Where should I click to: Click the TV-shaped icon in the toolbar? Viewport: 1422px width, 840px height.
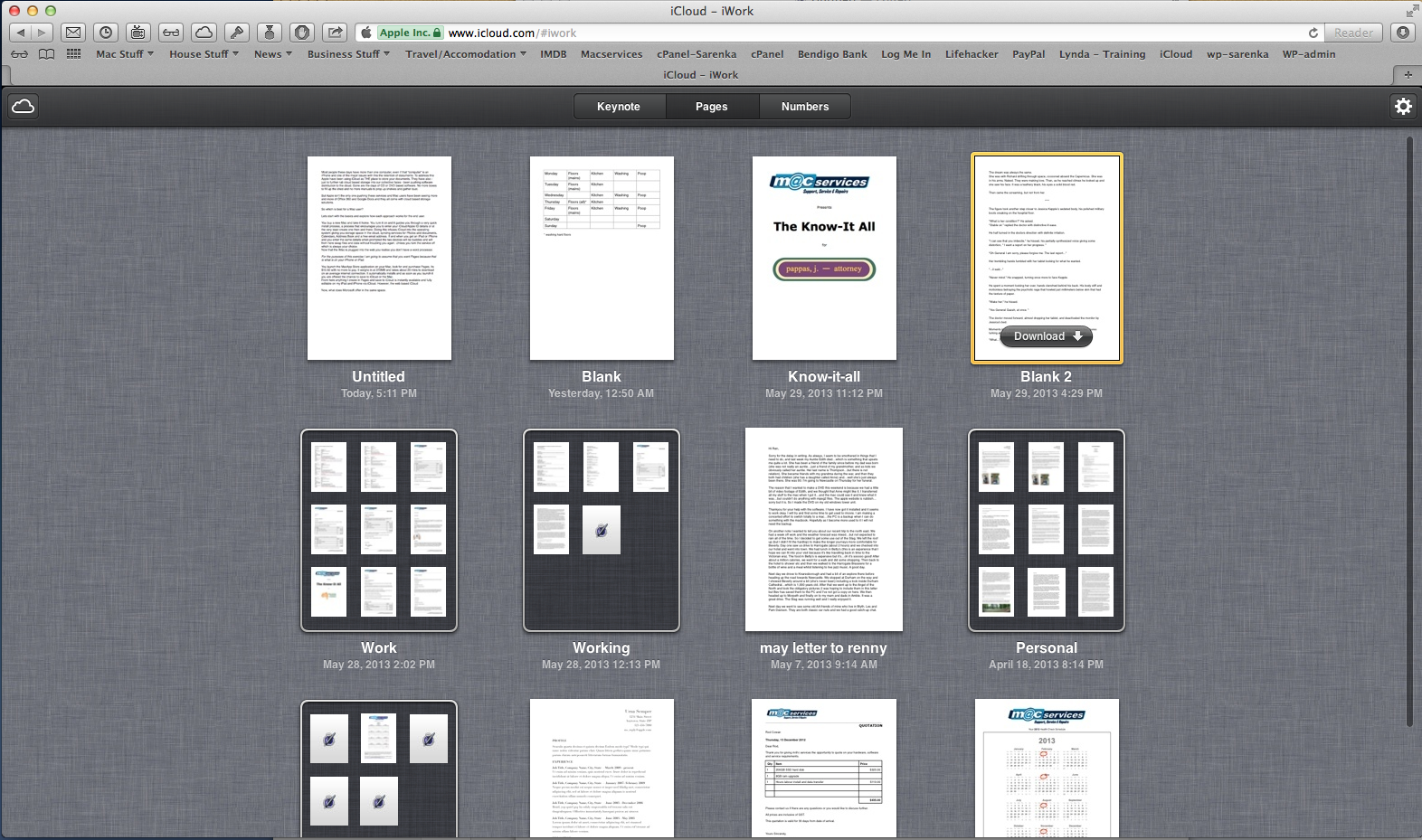[137, 33]
